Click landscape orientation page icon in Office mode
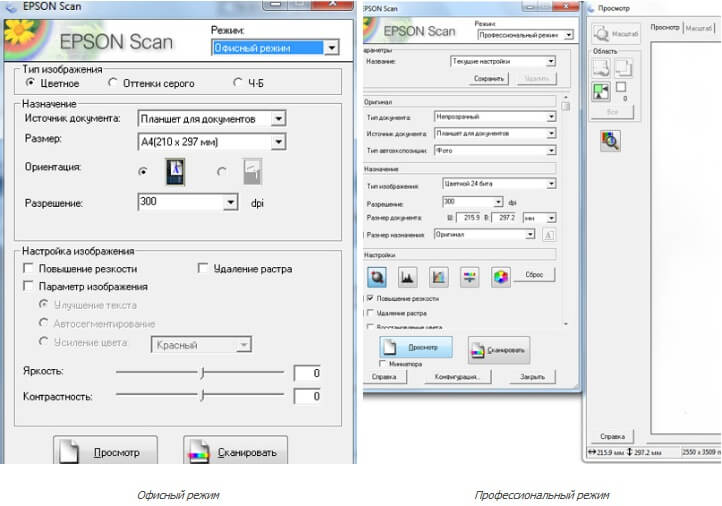Viewport: 722px width, 506px height. [x=252, y=172]
